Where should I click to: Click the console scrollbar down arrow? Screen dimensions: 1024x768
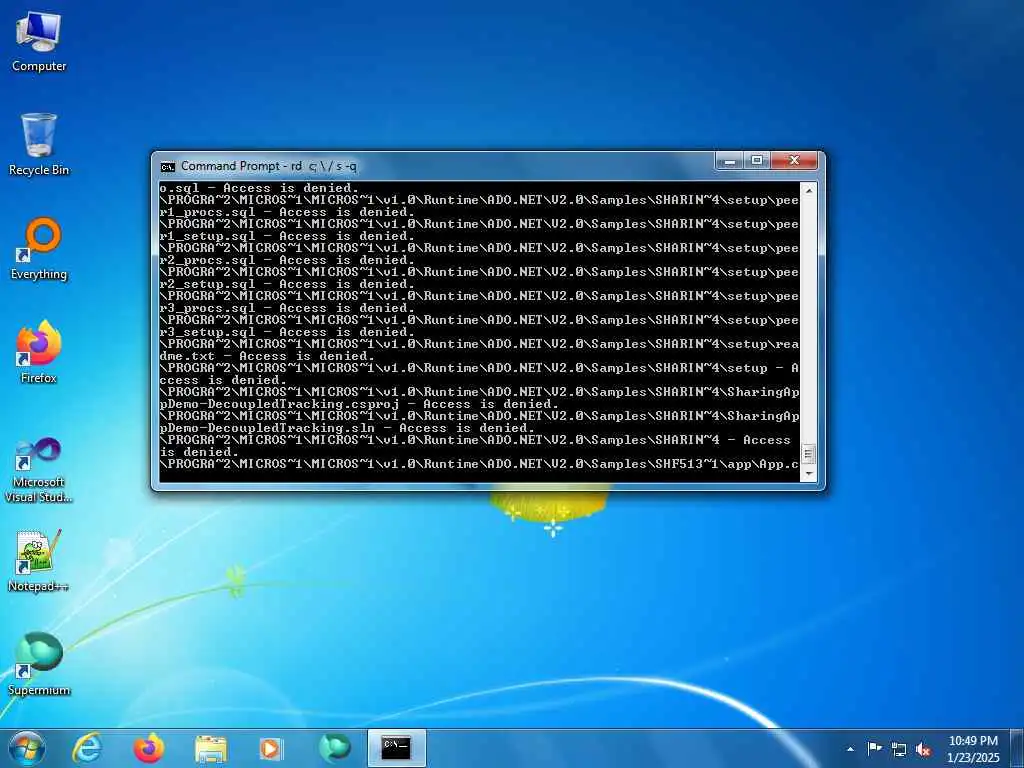(x=809, y=473)
